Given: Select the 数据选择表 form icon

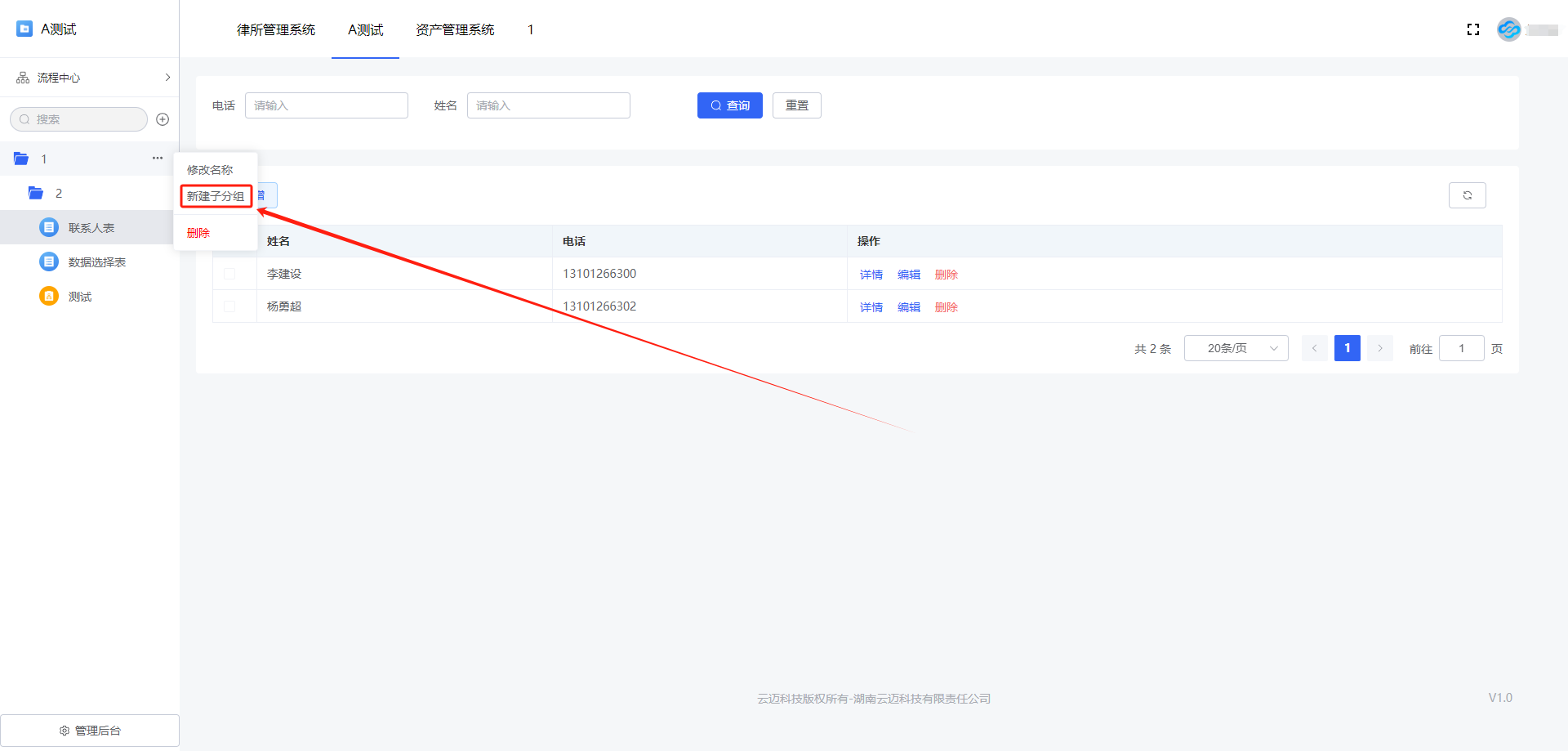Looking at the screenshot, I should tap(49, 262).
